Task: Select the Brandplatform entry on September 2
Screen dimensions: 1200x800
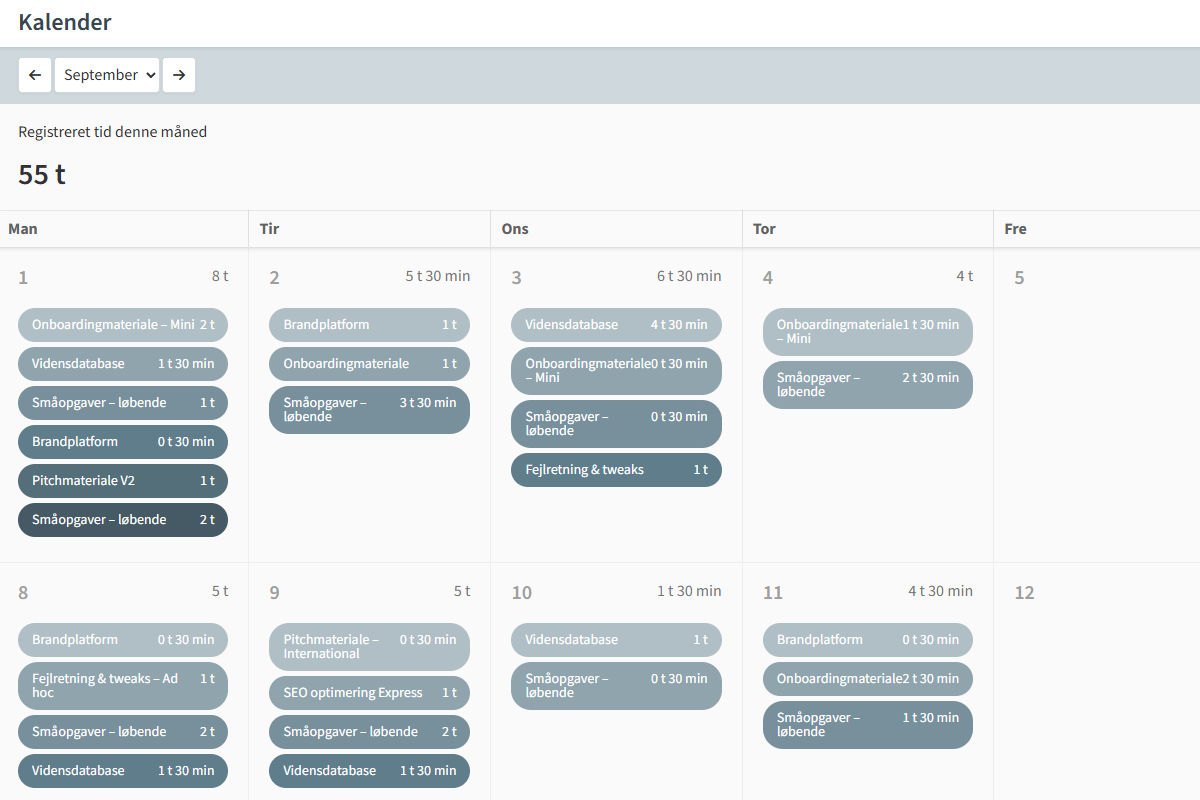Action: (368, 324)
